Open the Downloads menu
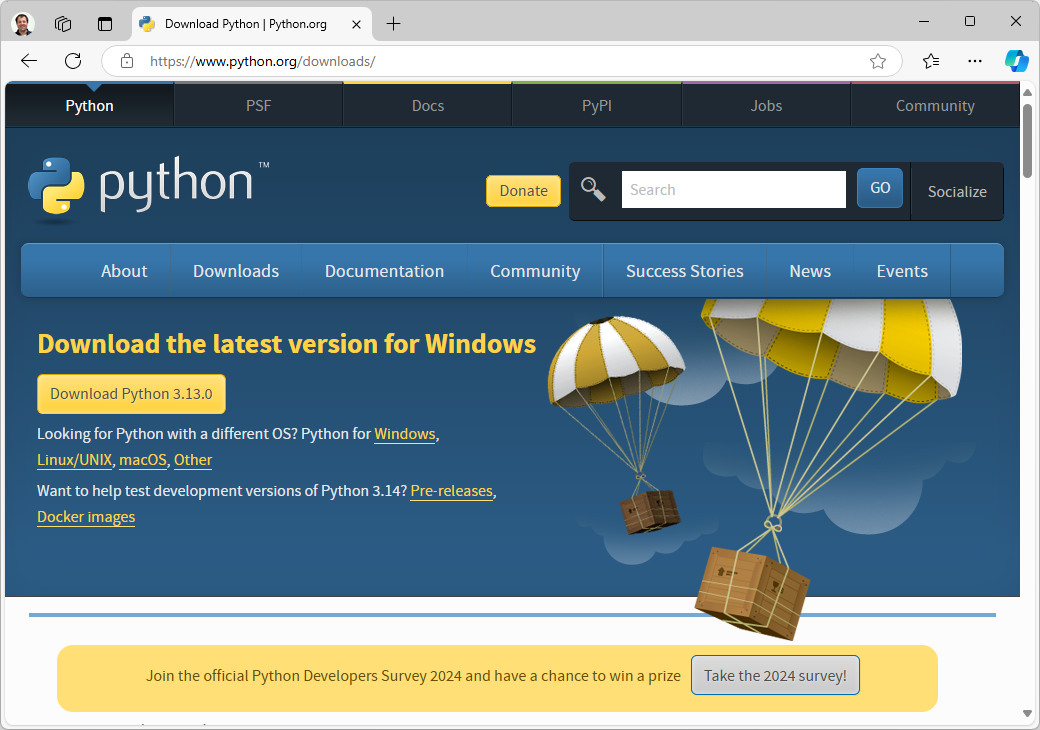Viewport: 1040px width, 730px height. coord(236,271)
